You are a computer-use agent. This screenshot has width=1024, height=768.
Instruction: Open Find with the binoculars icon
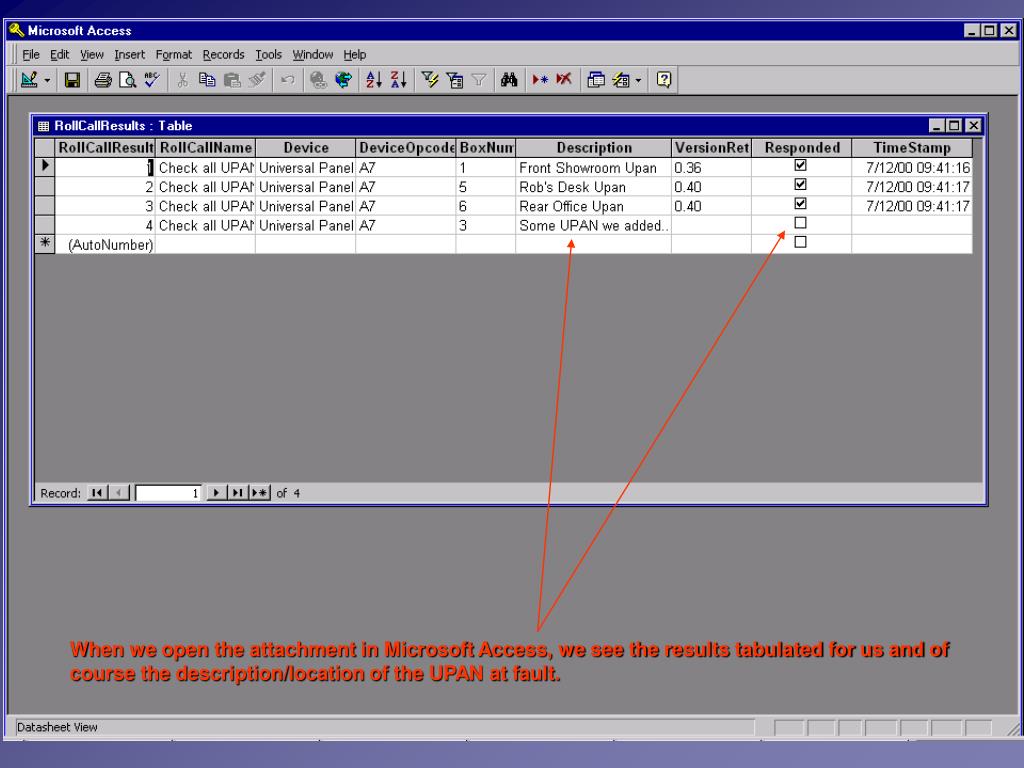(509, 80)
